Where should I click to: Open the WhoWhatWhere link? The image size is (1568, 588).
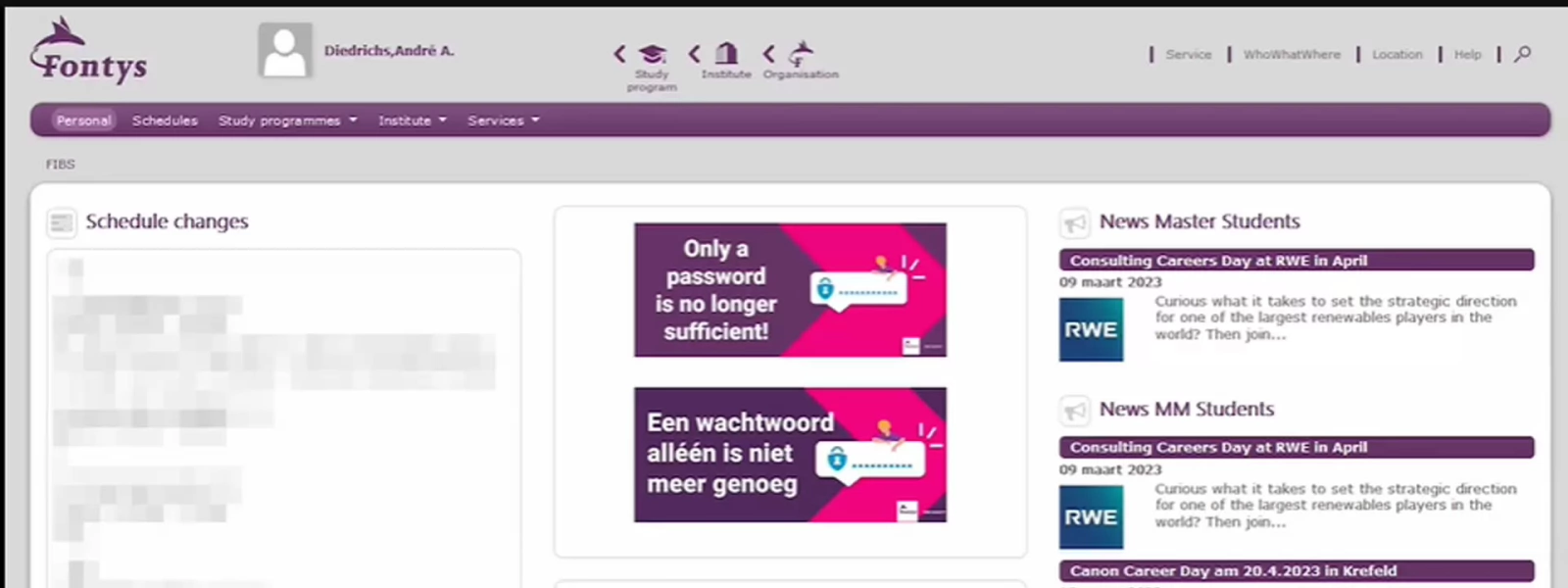(x=1292, y=55)
